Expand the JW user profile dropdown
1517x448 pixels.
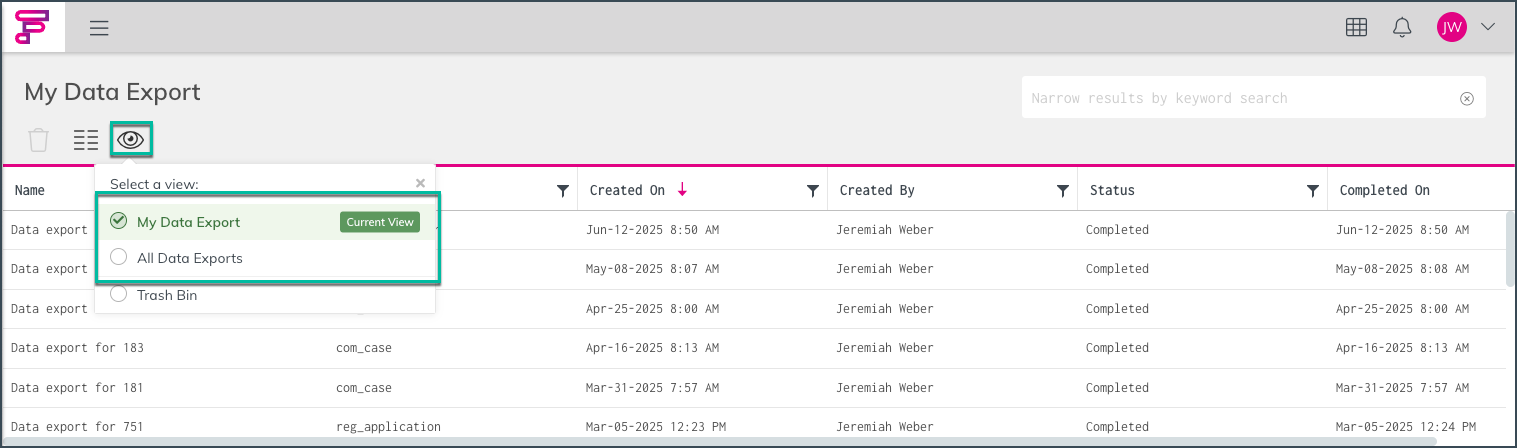click(1488, 27)
